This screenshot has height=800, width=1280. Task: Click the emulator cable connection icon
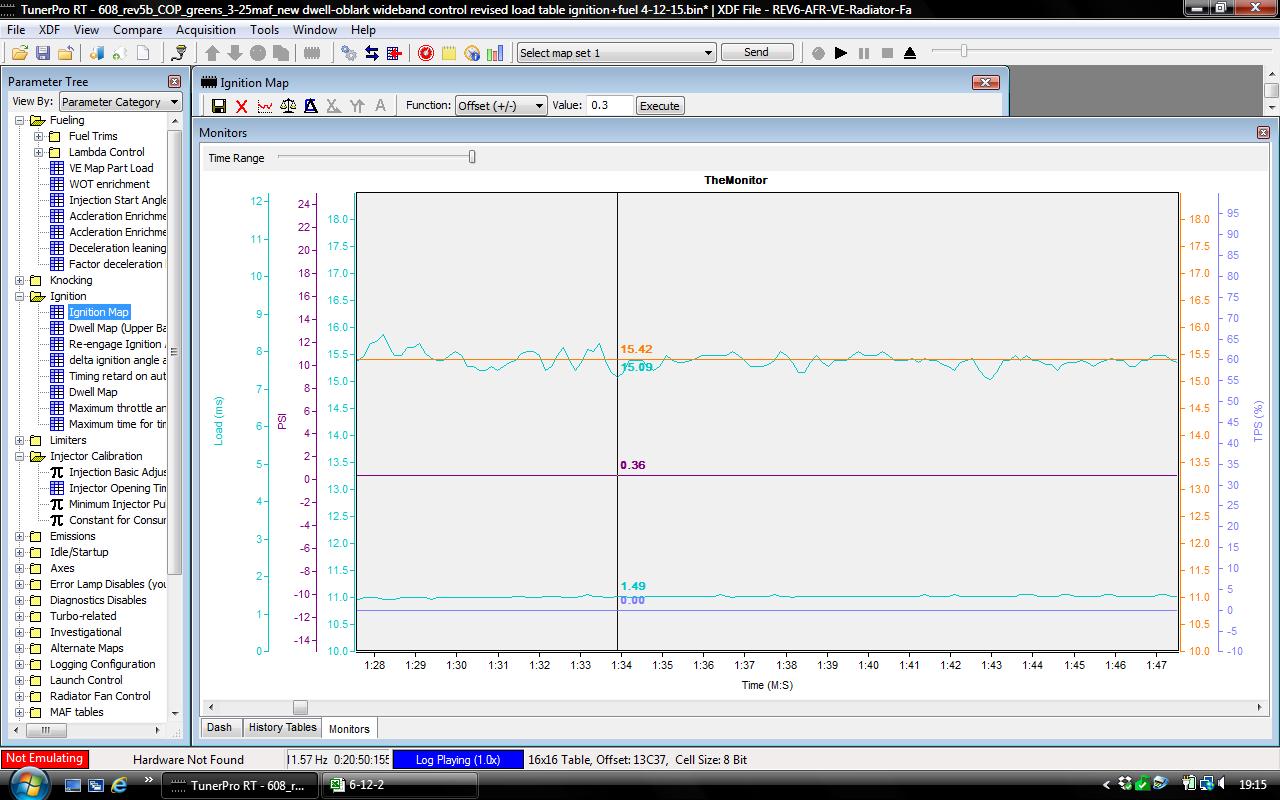click(x=180, y=53)
